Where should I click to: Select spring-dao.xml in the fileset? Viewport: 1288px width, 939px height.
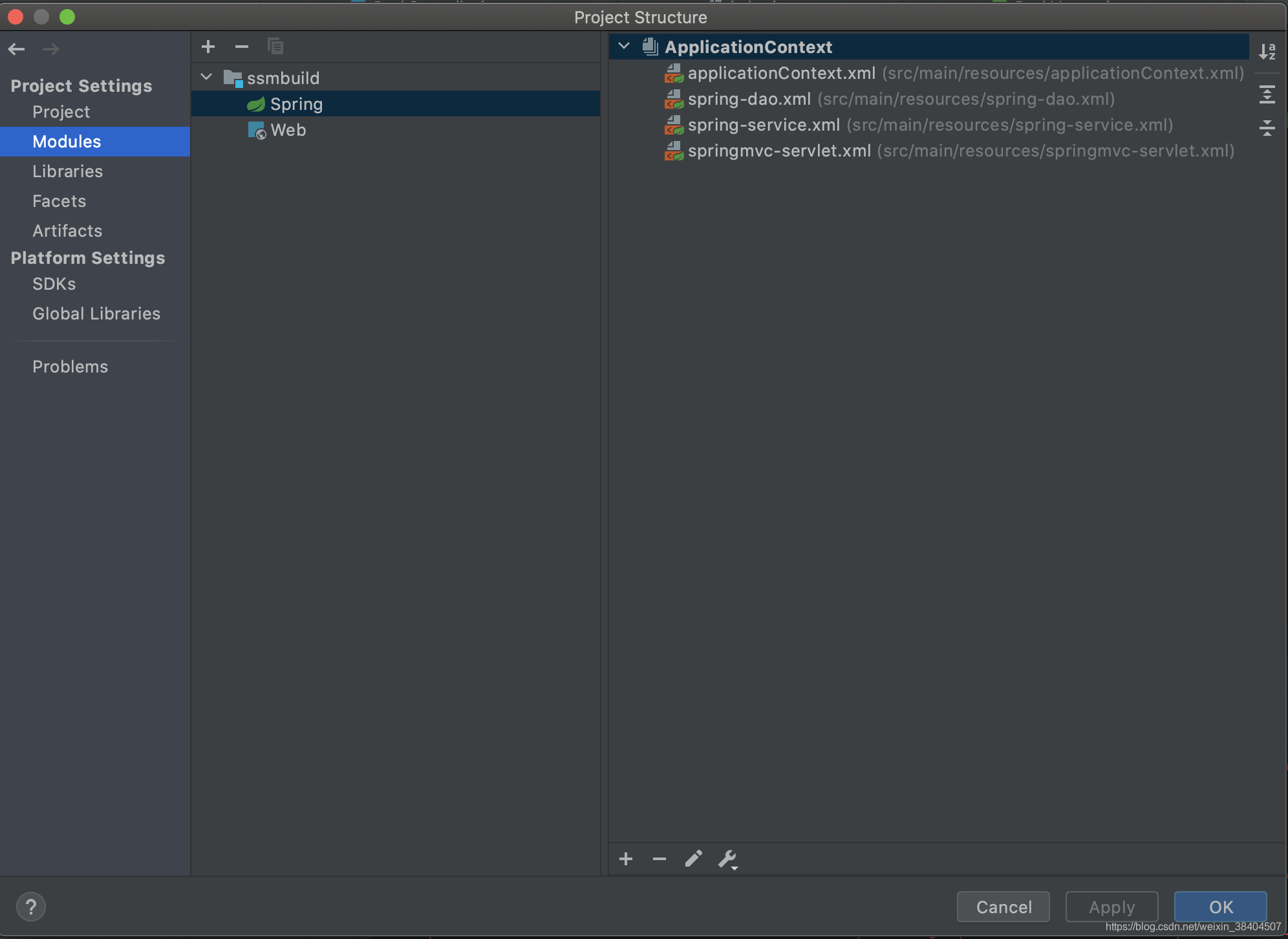coord(928,99)
